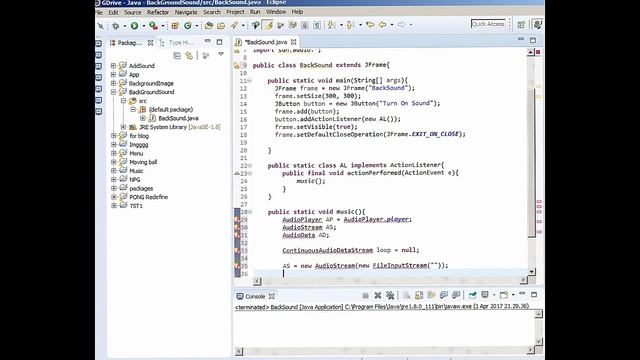640x360 pixels.
Task: Select the Moving ball project
Action: 143,162
